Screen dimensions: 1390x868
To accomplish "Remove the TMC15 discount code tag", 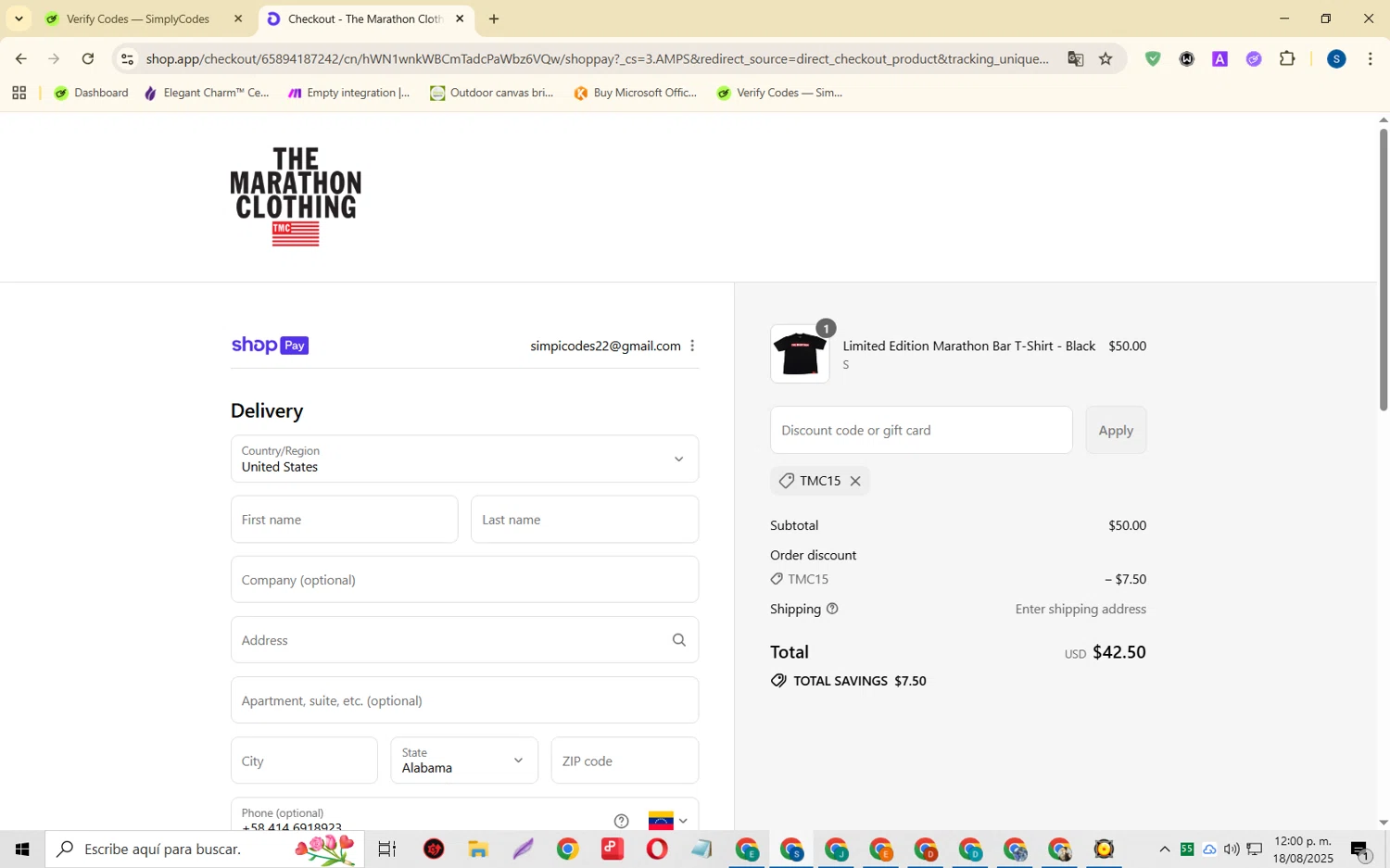I will [x=855, y=481].
